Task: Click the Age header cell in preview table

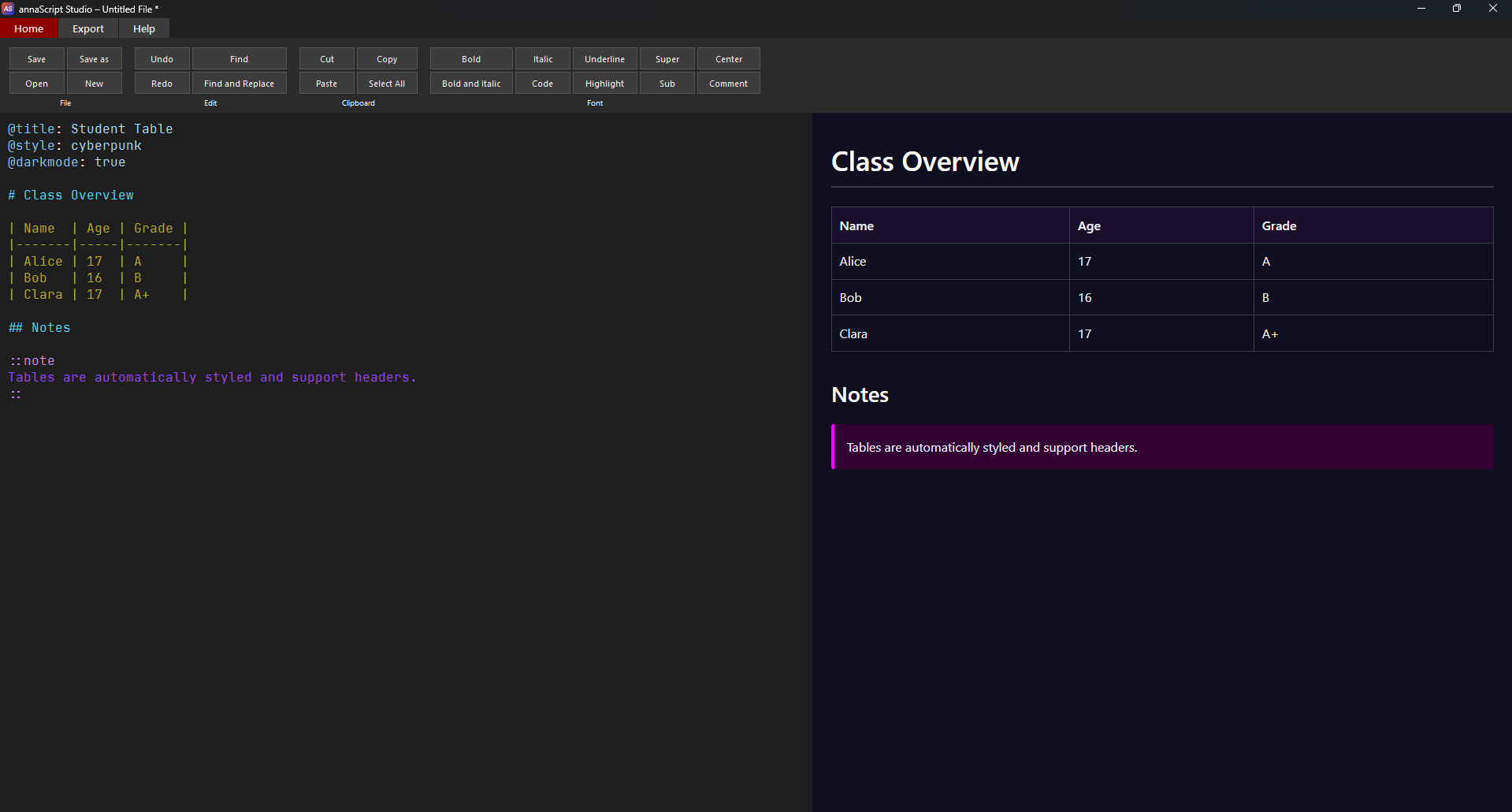Action: pyautogui.click(x=1161, y=225)
